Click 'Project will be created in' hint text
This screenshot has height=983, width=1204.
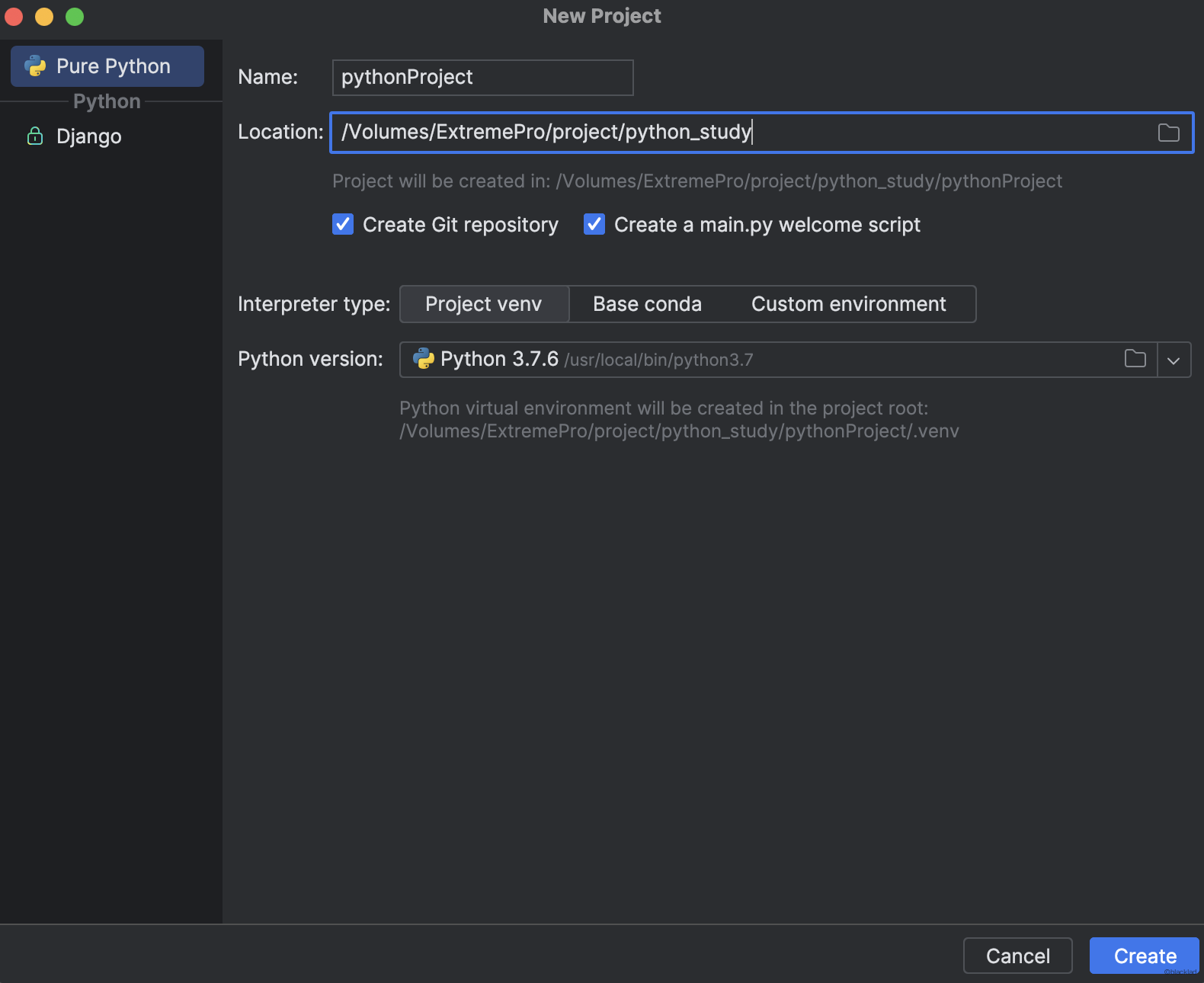697,181
